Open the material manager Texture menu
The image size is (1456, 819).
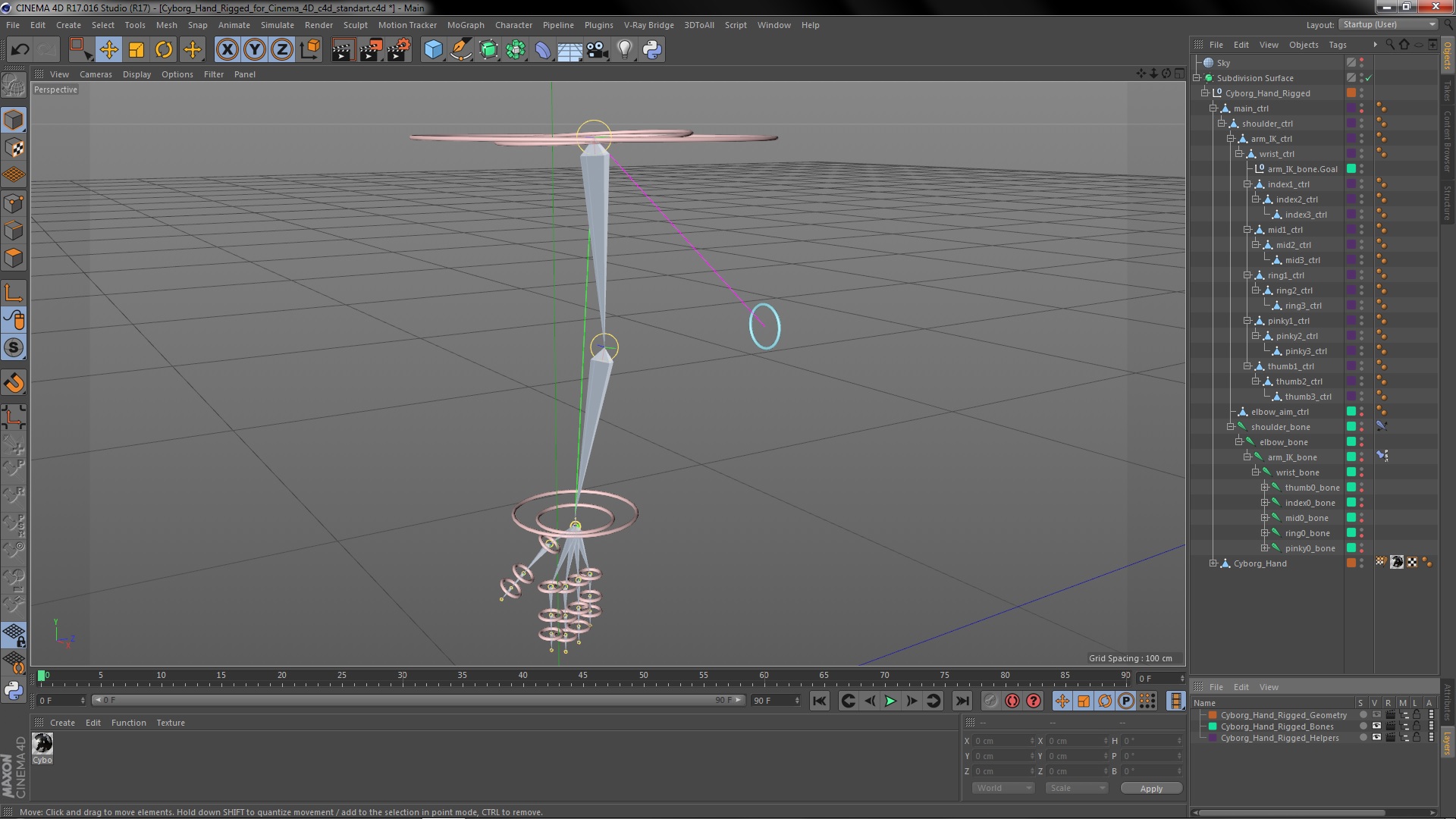point(171,723)
